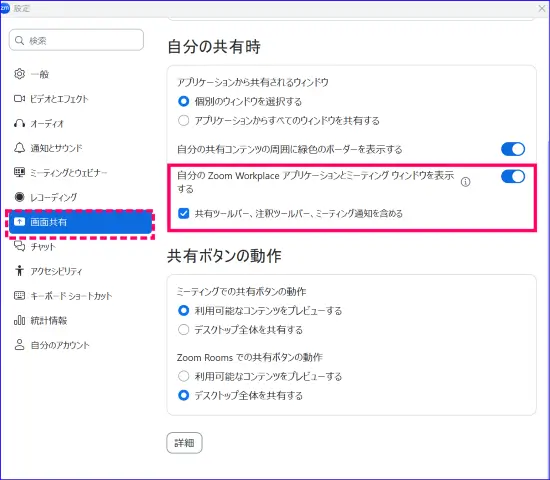
Task: Click the monitor icon beside ミーティングとウェビナー
Action: pos(19,172)
